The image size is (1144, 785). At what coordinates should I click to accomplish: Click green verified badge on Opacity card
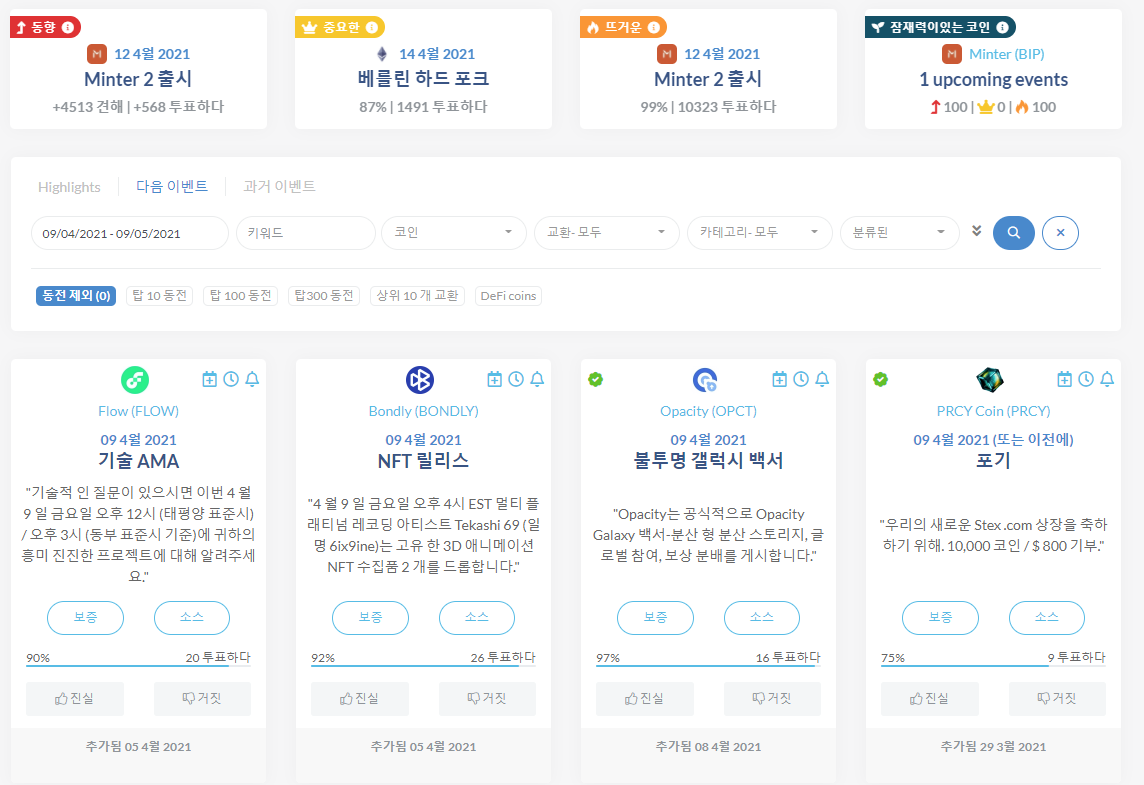point(596,379)
